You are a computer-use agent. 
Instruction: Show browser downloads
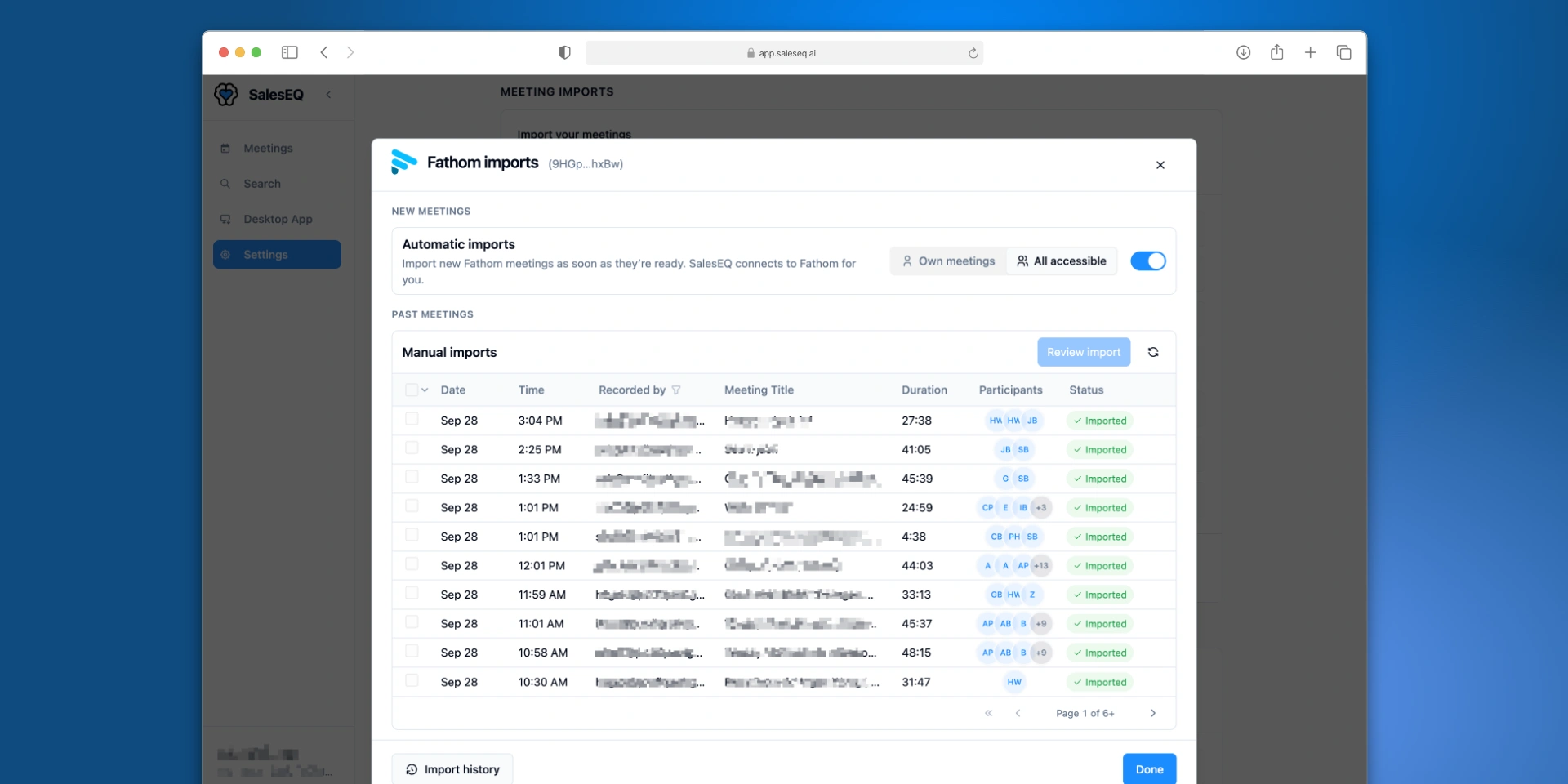[1243, 52]
